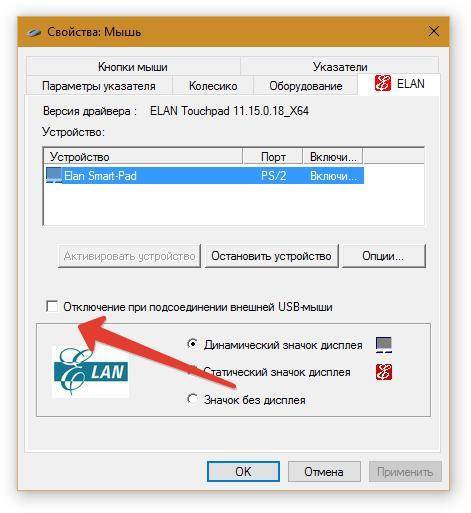Select Значок без дисплея radio option
This screenshot has height=513, width=471.
pyautogui.click(x=192, y=399)
